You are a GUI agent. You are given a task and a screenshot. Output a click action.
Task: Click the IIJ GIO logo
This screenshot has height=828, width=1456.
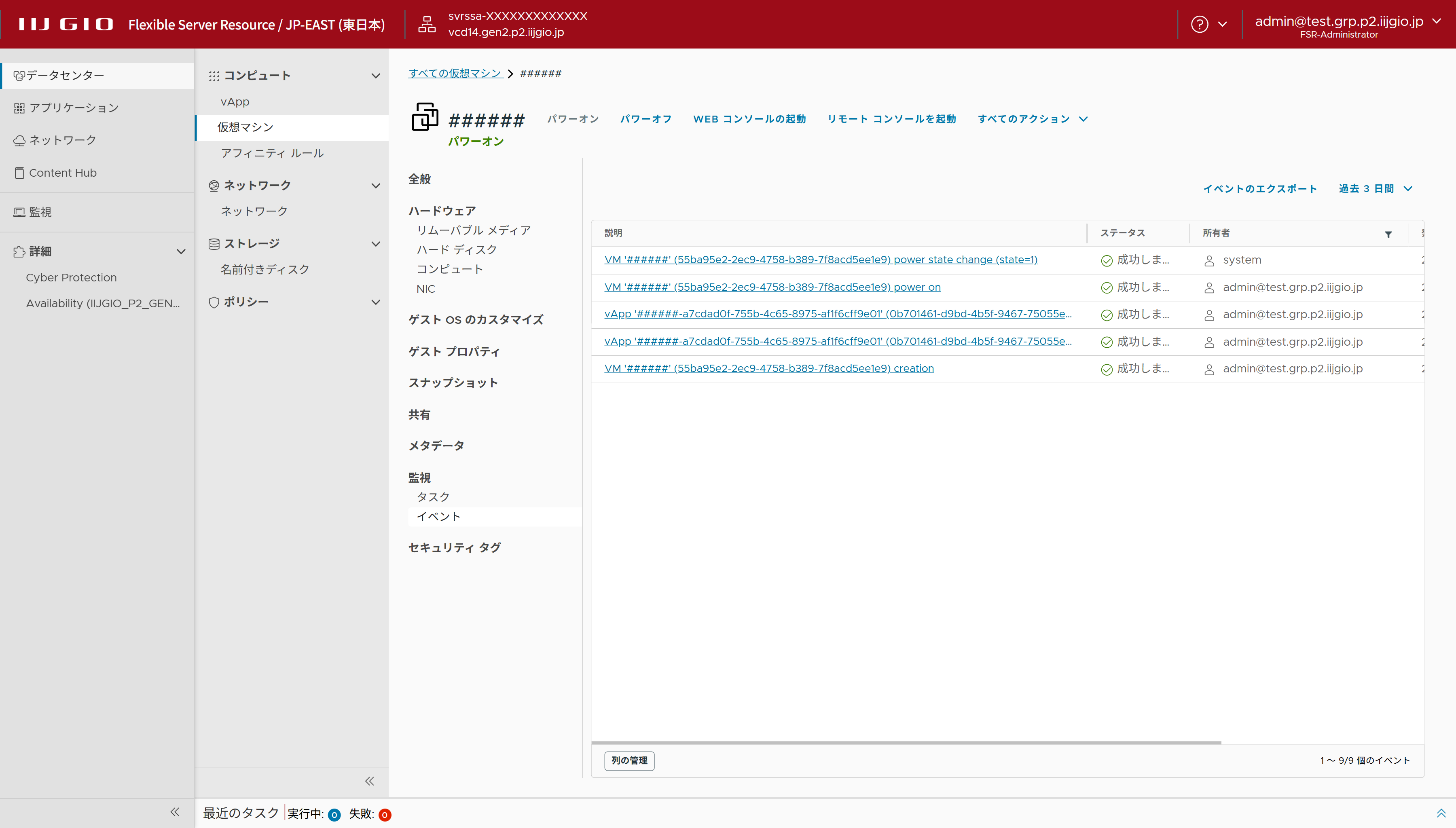[66, 24]
